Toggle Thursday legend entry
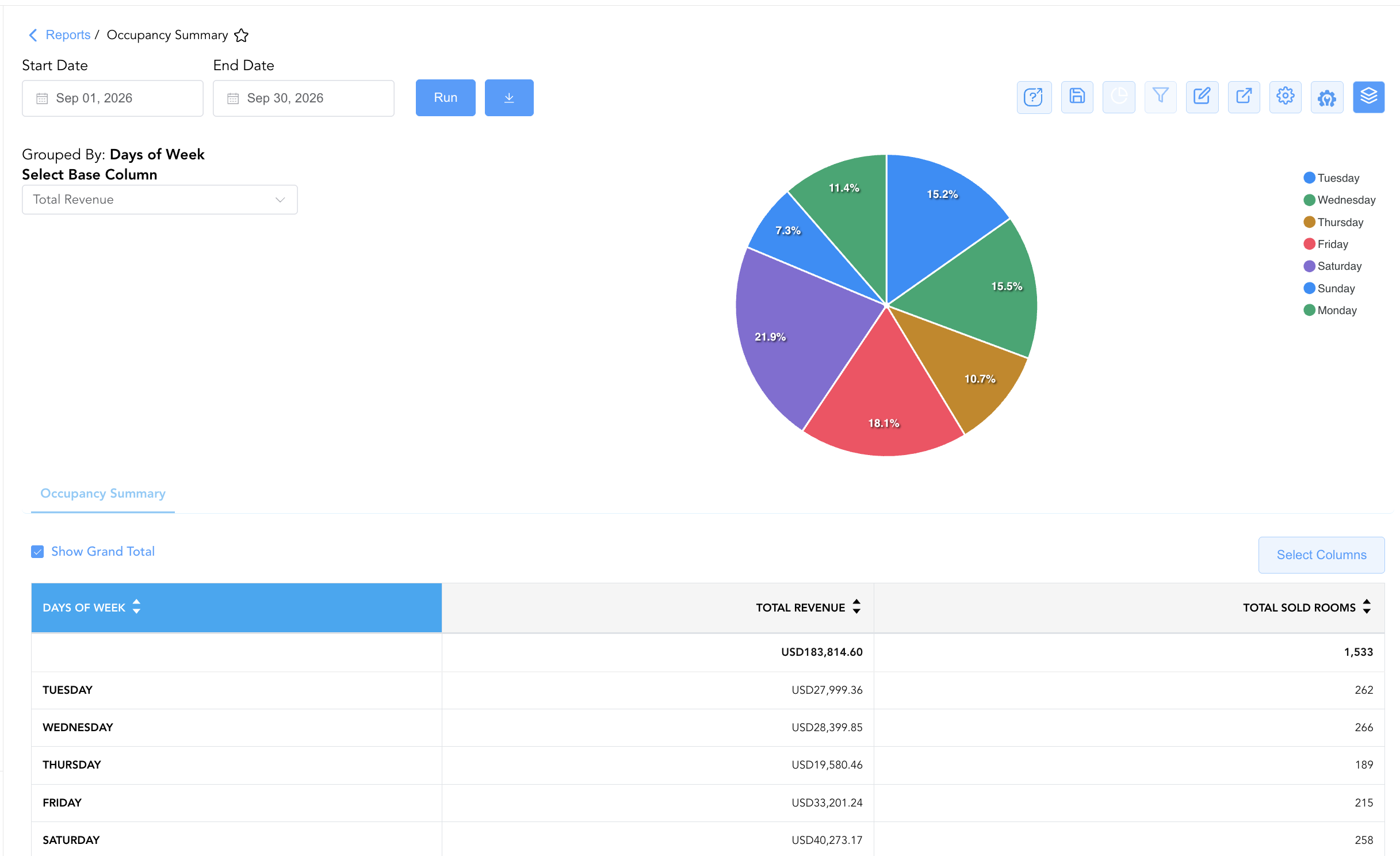Image resolution: width=1400 pixels, height=856 pixels. pos(1334,222)
